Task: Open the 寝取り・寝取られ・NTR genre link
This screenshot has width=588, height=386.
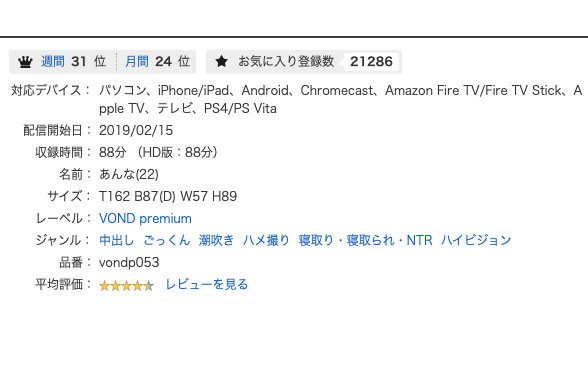Action: (365, 240)
